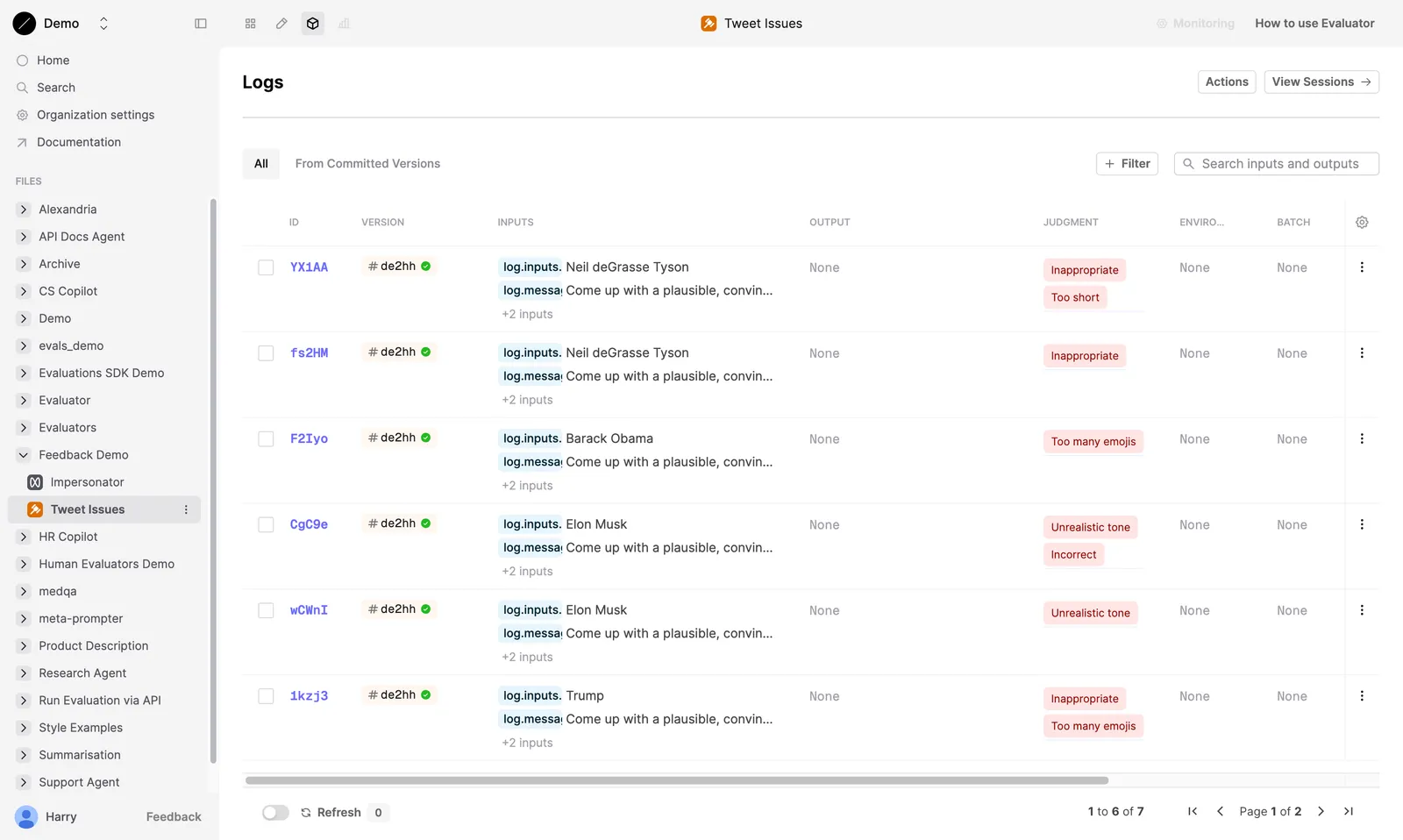Select checkbox for log YX1AA

266,267
